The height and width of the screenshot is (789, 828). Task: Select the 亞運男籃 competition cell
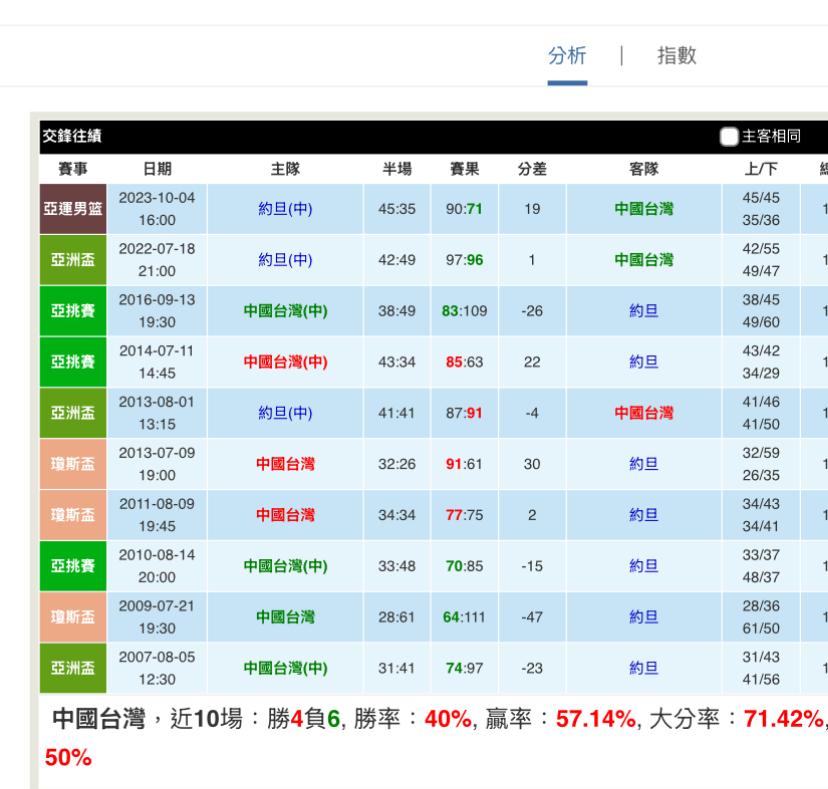click(x=73, y=209)
